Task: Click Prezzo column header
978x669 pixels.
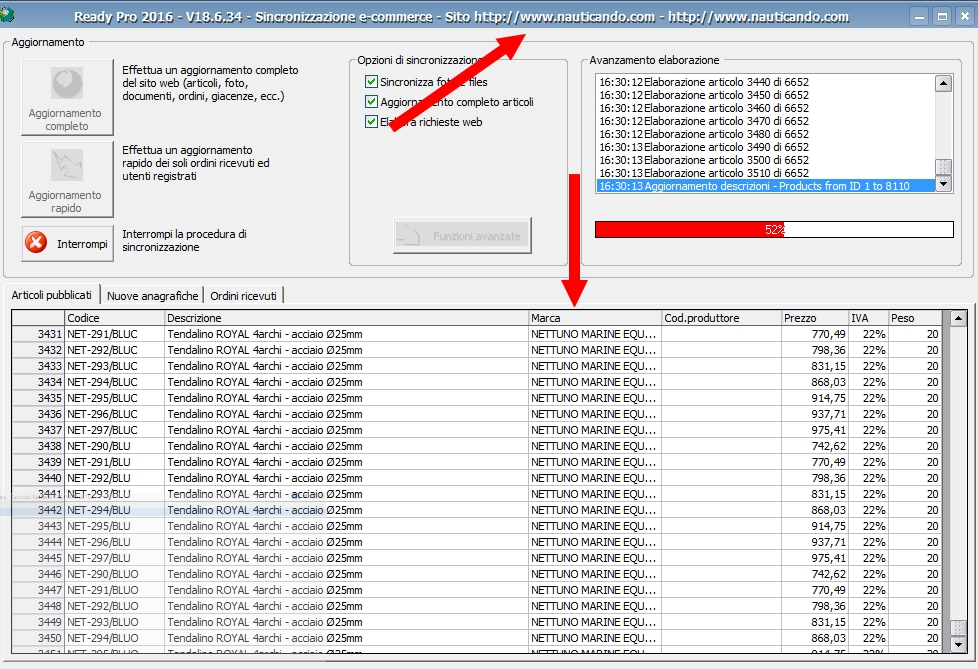Action: [x=815, y=318]
